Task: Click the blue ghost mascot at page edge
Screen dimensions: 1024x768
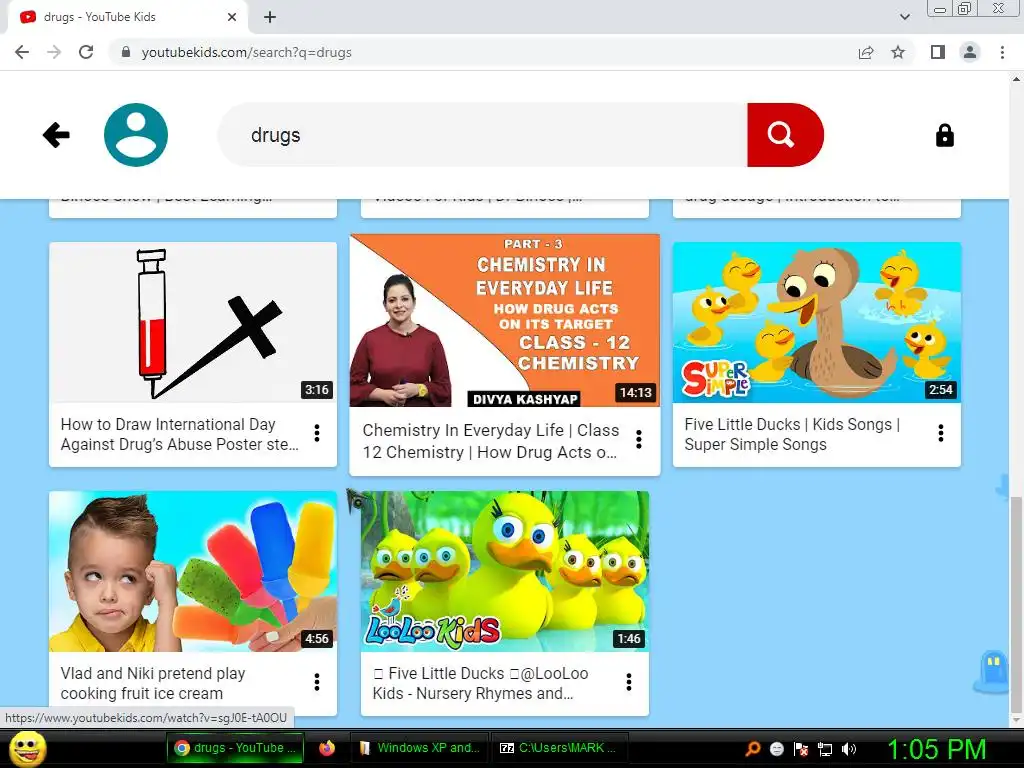Action: pos(990,671)
